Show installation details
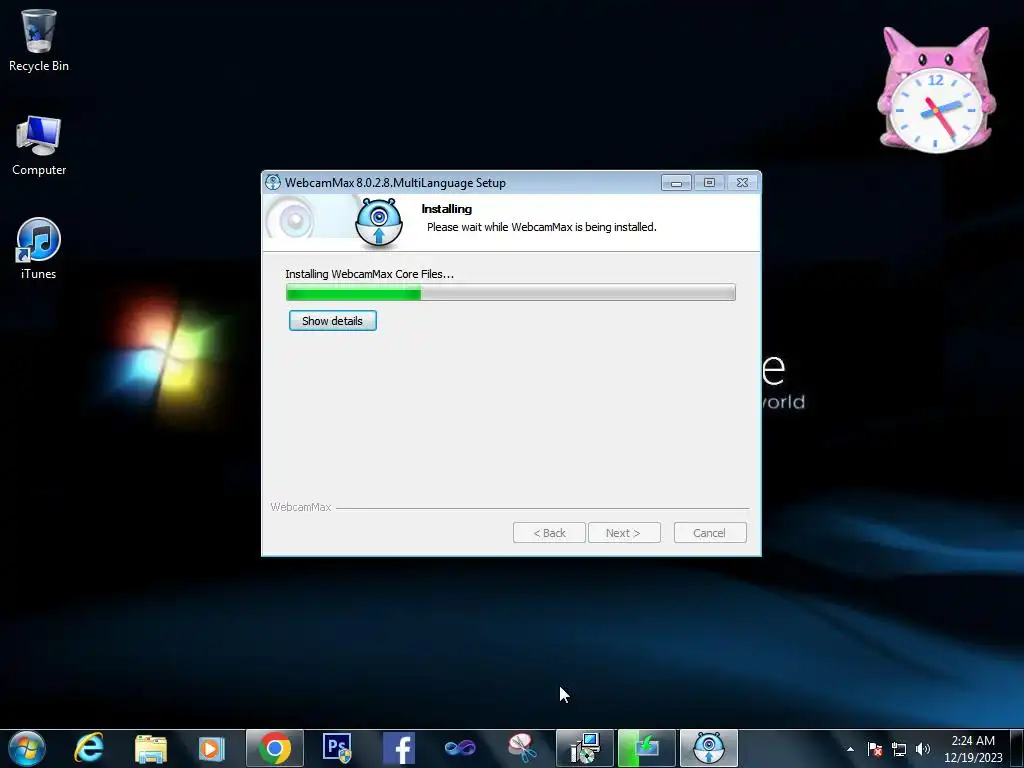This screenshot has height=768, width=1024. point(332,321)
